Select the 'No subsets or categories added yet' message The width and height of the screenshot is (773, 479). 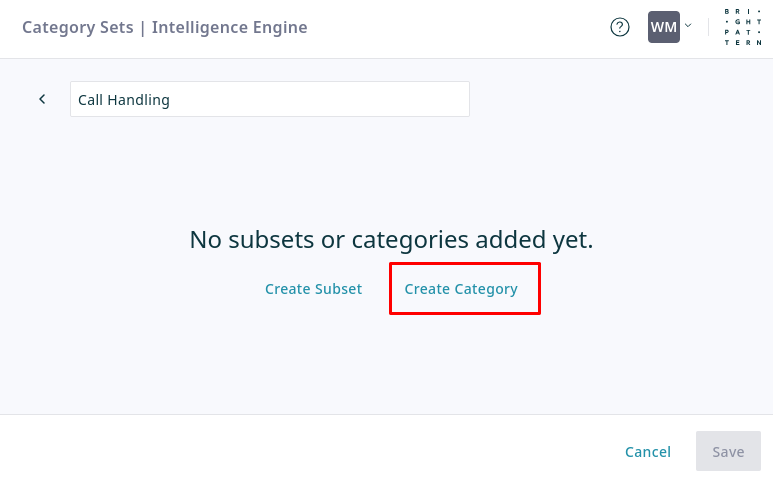click(391, 240)
